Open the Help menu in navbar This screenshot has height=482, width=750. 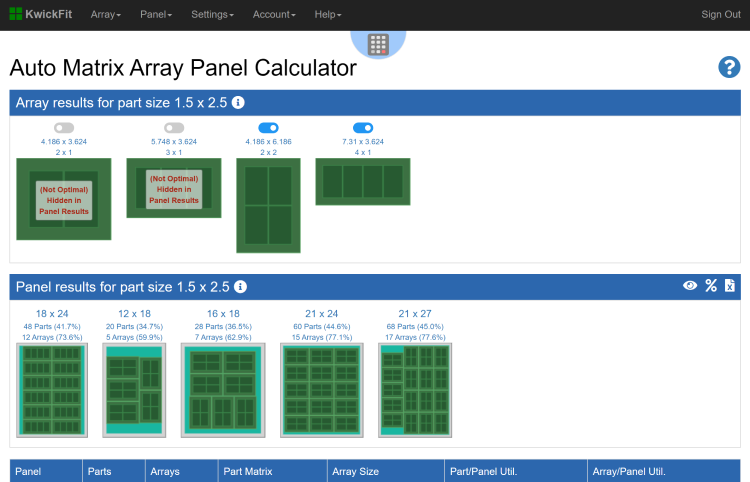(x=327, y=15)
